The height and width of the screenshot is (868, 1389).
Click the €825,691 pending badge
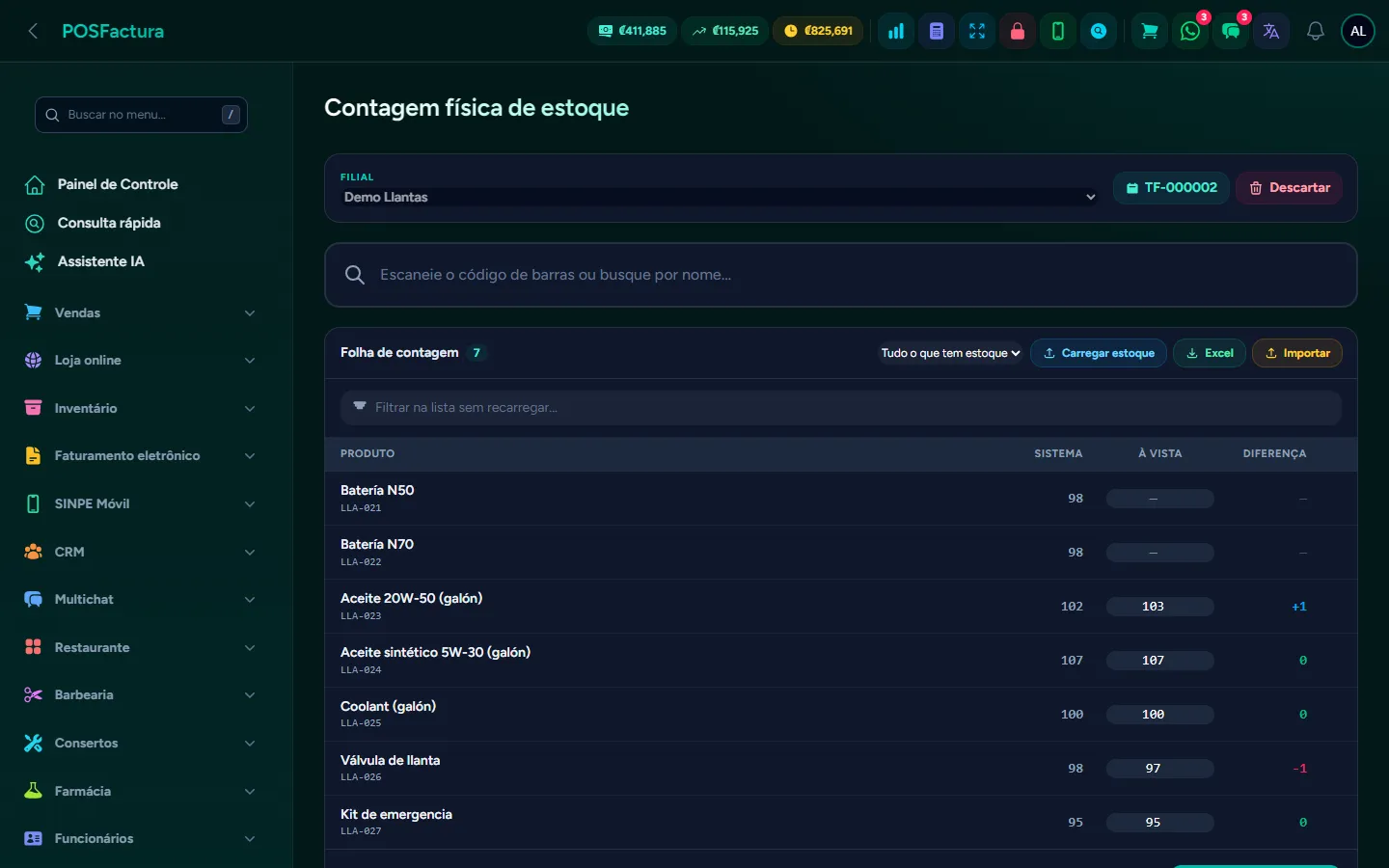[x=819, y=31]
